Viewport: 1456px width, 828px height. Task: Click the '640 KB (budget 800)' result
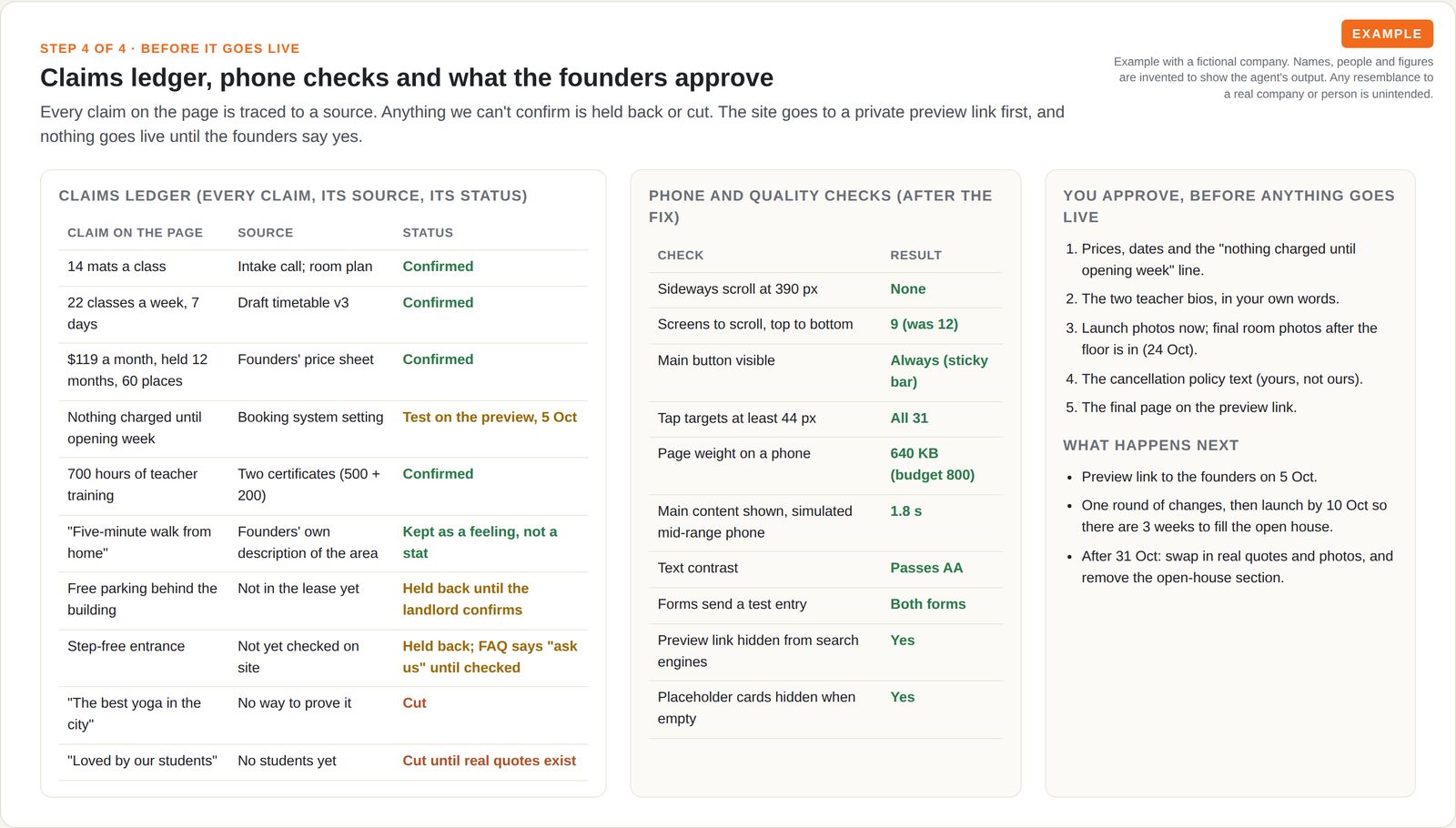(933, 464)
